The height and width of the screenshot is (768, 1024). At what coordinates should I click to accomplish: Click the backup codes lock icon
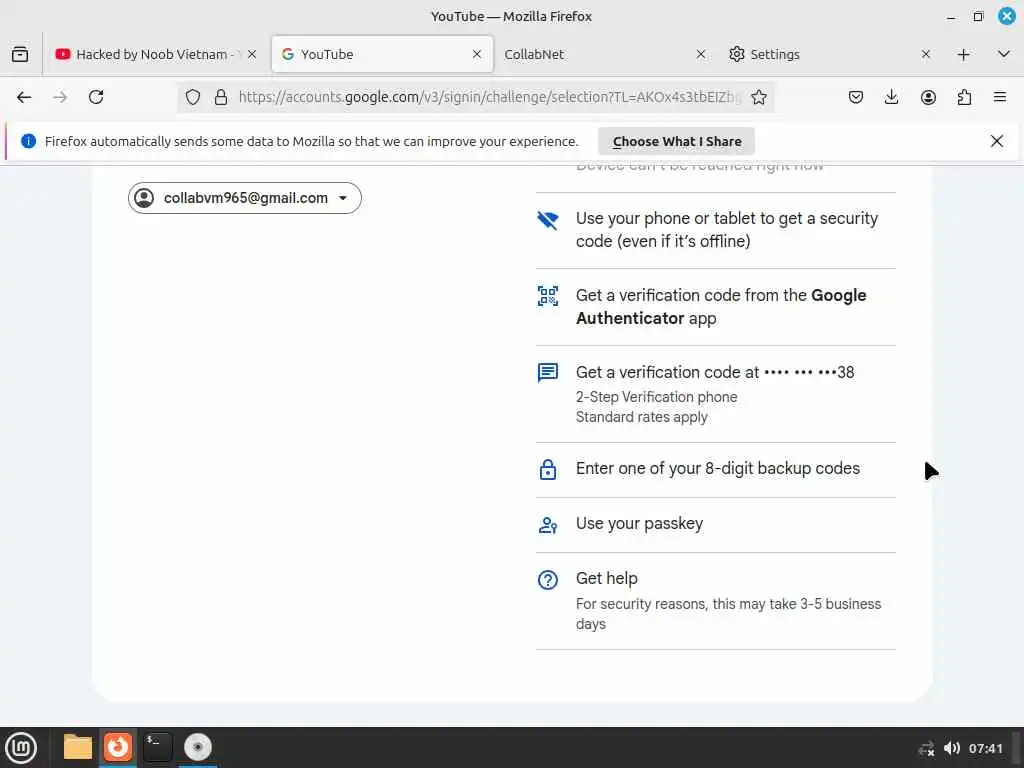(x=548, y=470)
